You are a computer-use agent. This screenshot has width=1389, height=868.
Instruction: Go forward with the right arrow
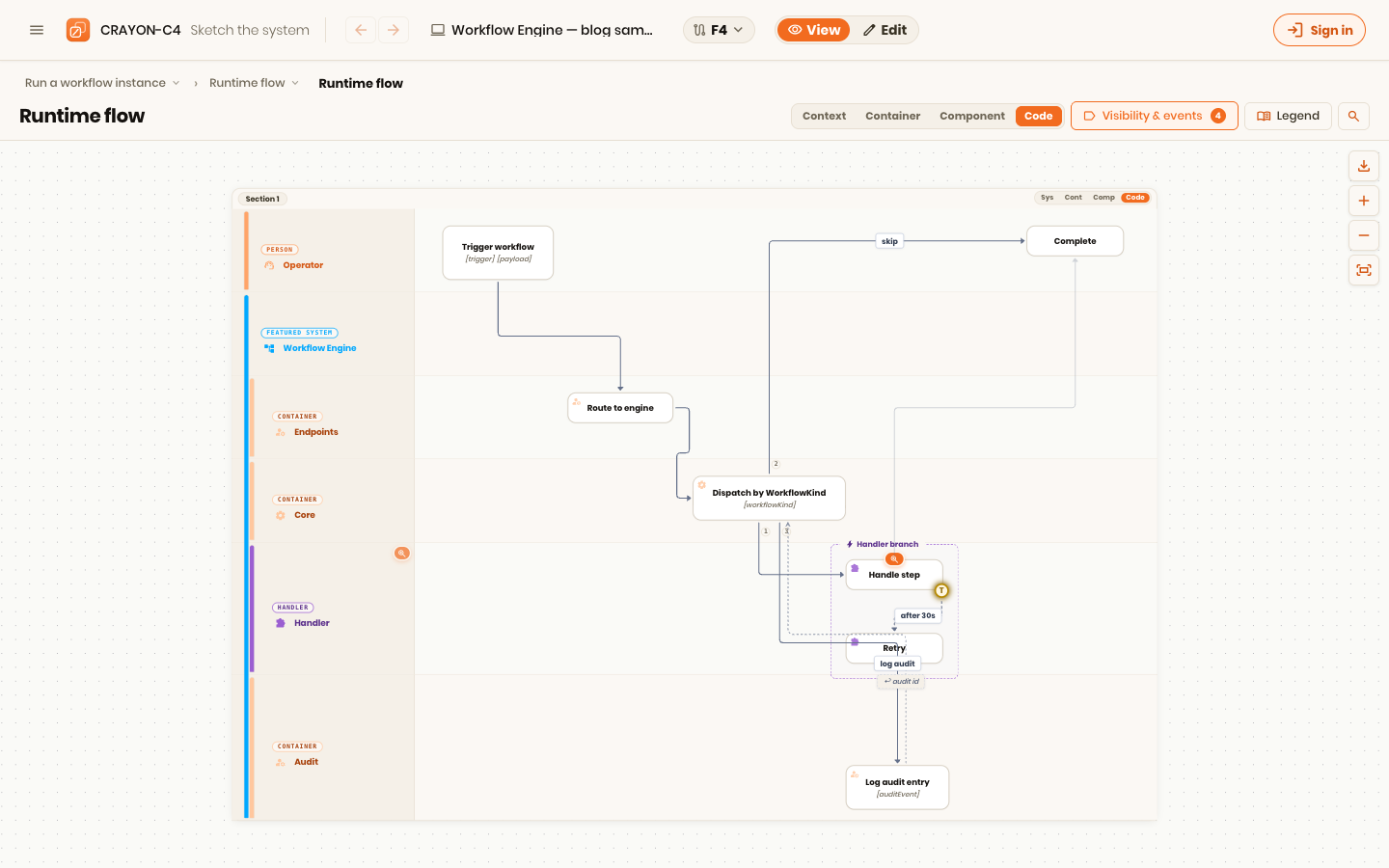pos(394,30)
